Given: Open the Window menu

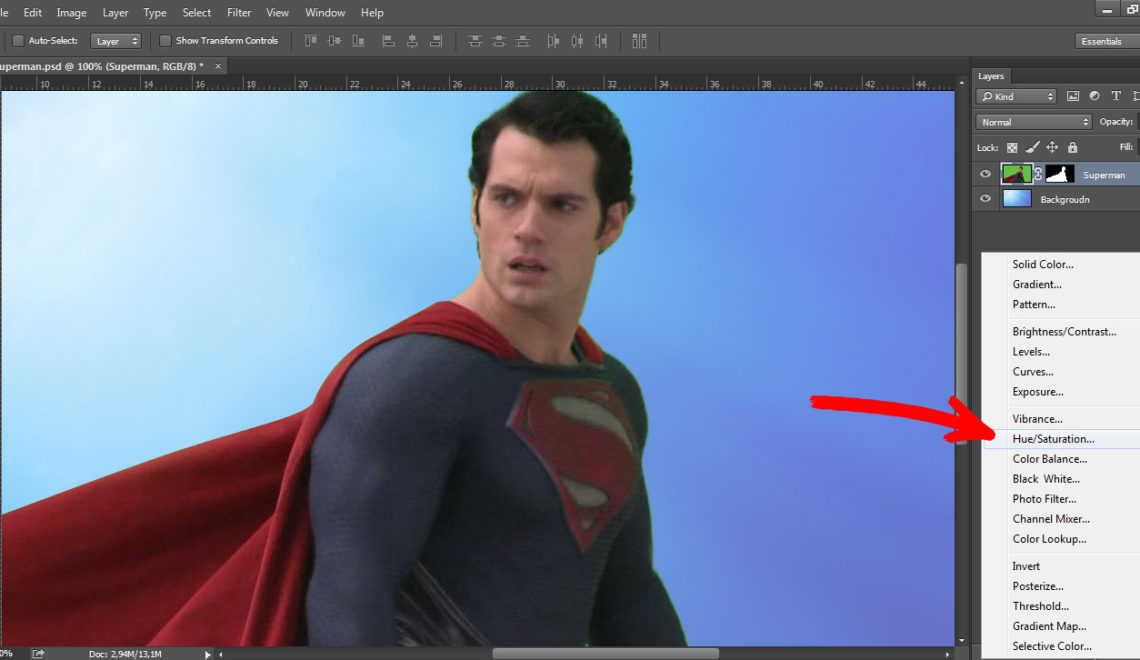Looking at the screenshot, I should [325, 12].
